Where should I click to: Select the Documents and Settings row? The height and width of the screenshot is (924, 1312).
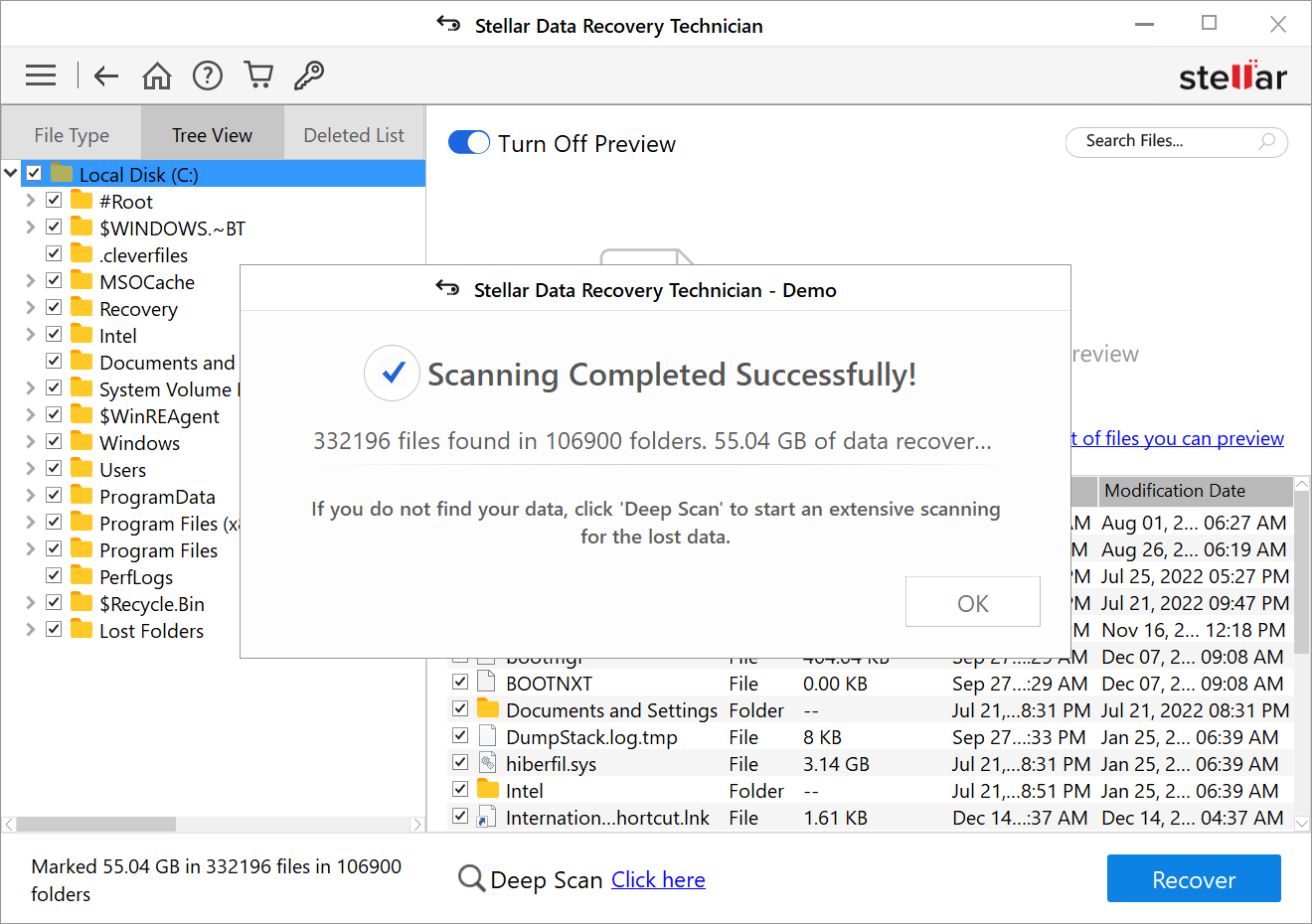point(870,709)
